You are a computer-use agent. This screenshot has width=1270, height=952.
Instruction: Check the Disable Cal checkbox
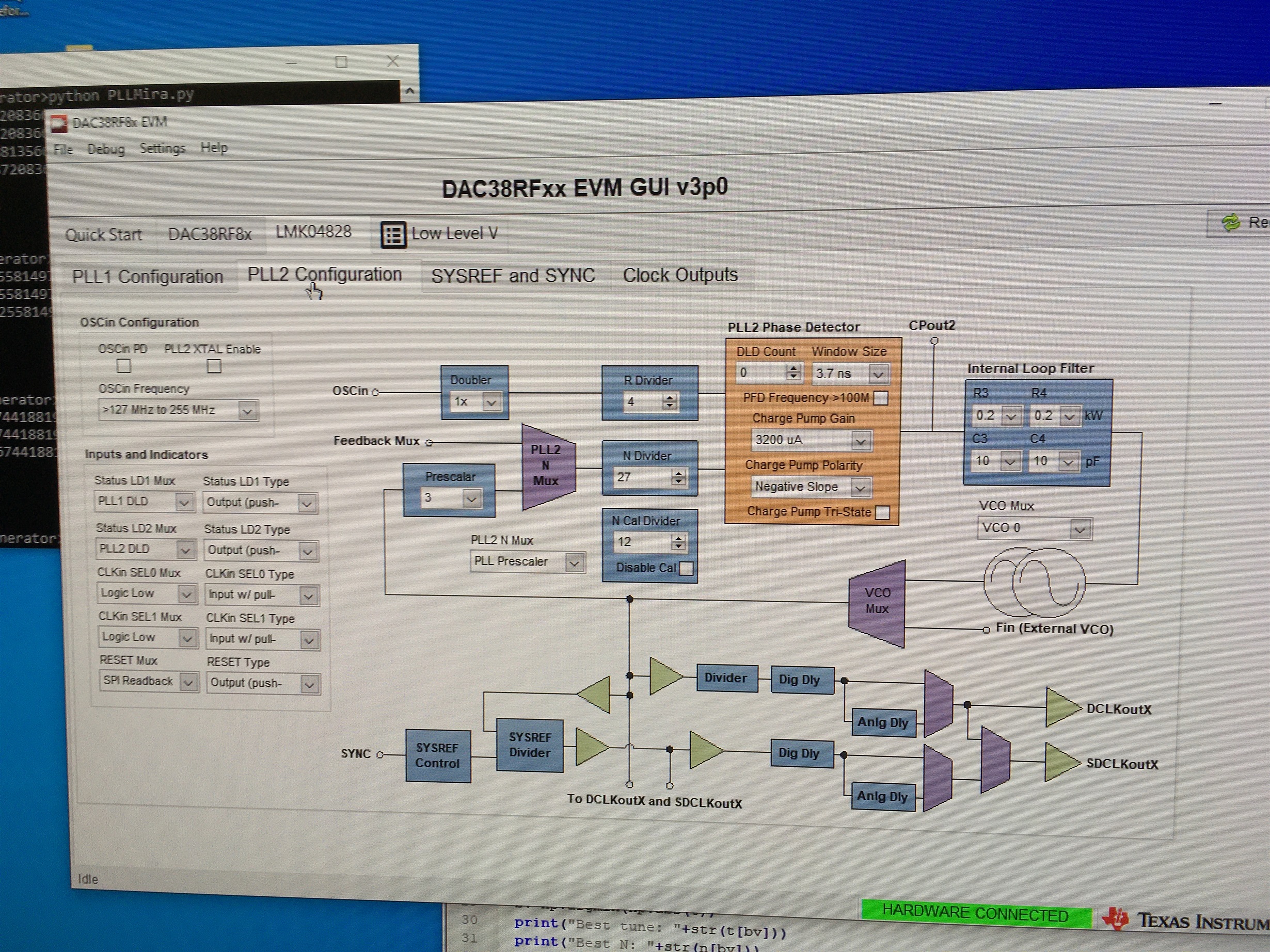click(686, 568)
